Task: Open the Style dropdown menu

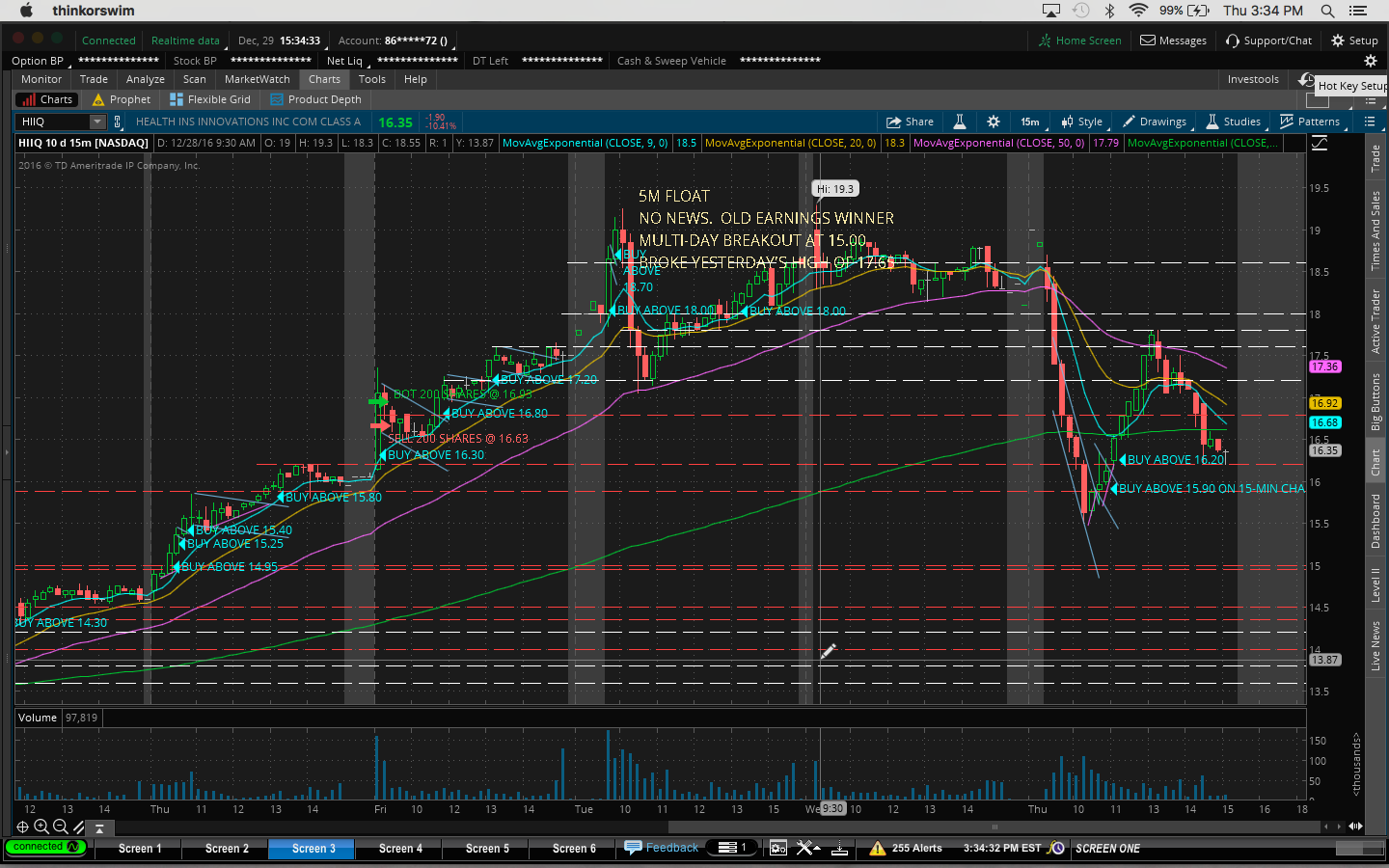Action: click(x=1082, y=122)
